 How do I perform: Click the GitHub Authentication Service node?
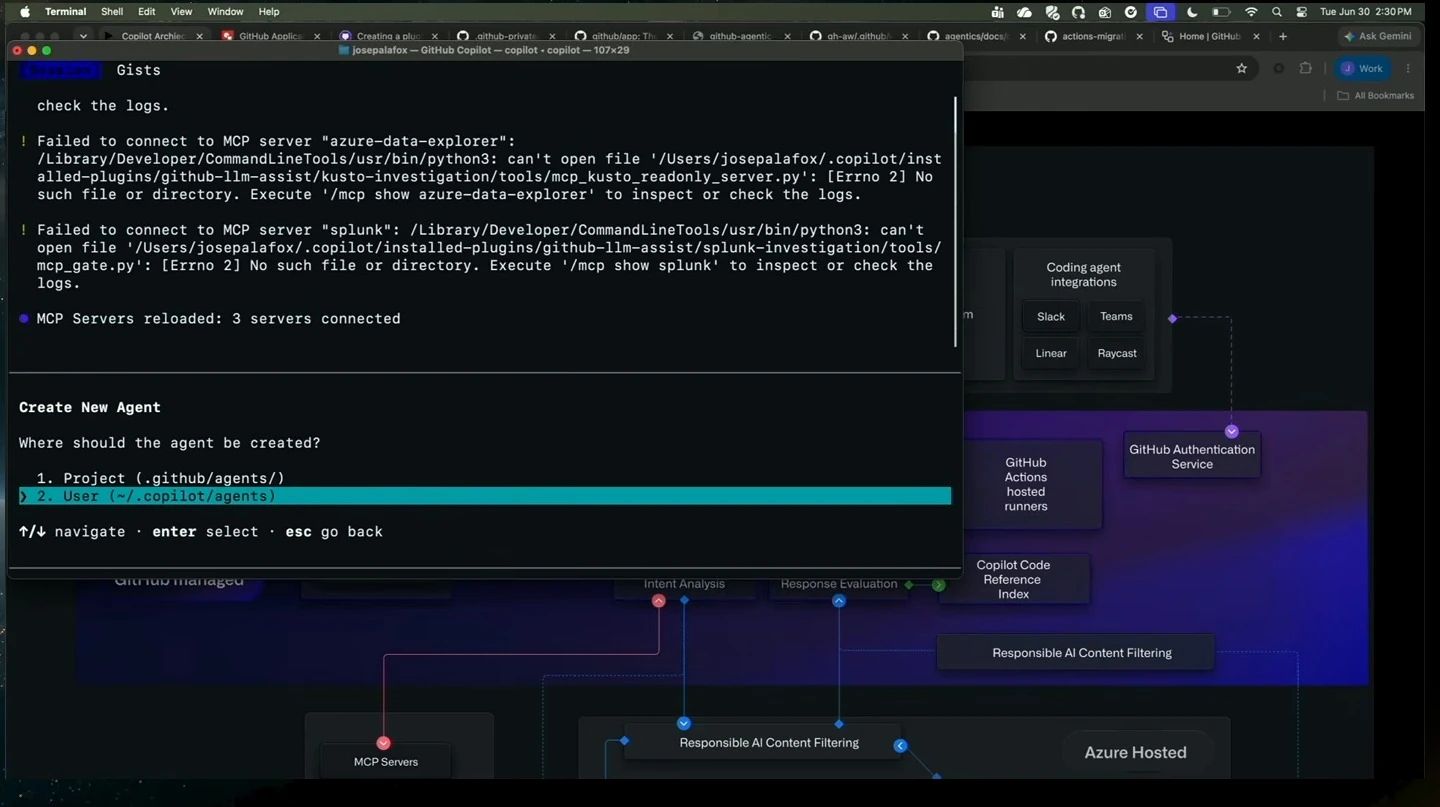(x=1192, y=456)
